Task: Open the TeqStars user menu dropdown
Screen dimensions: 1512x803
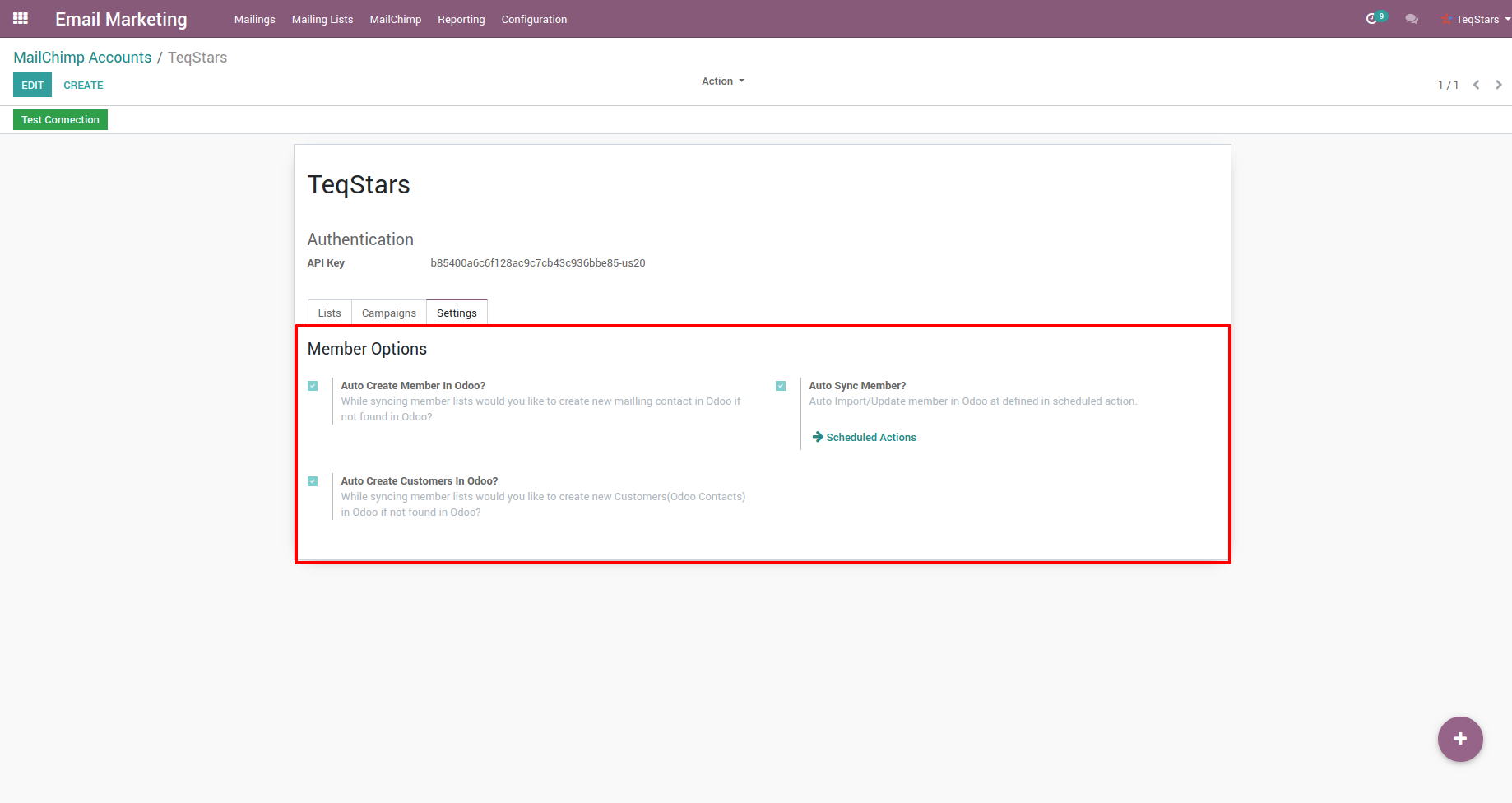Action: (1477, 19)
